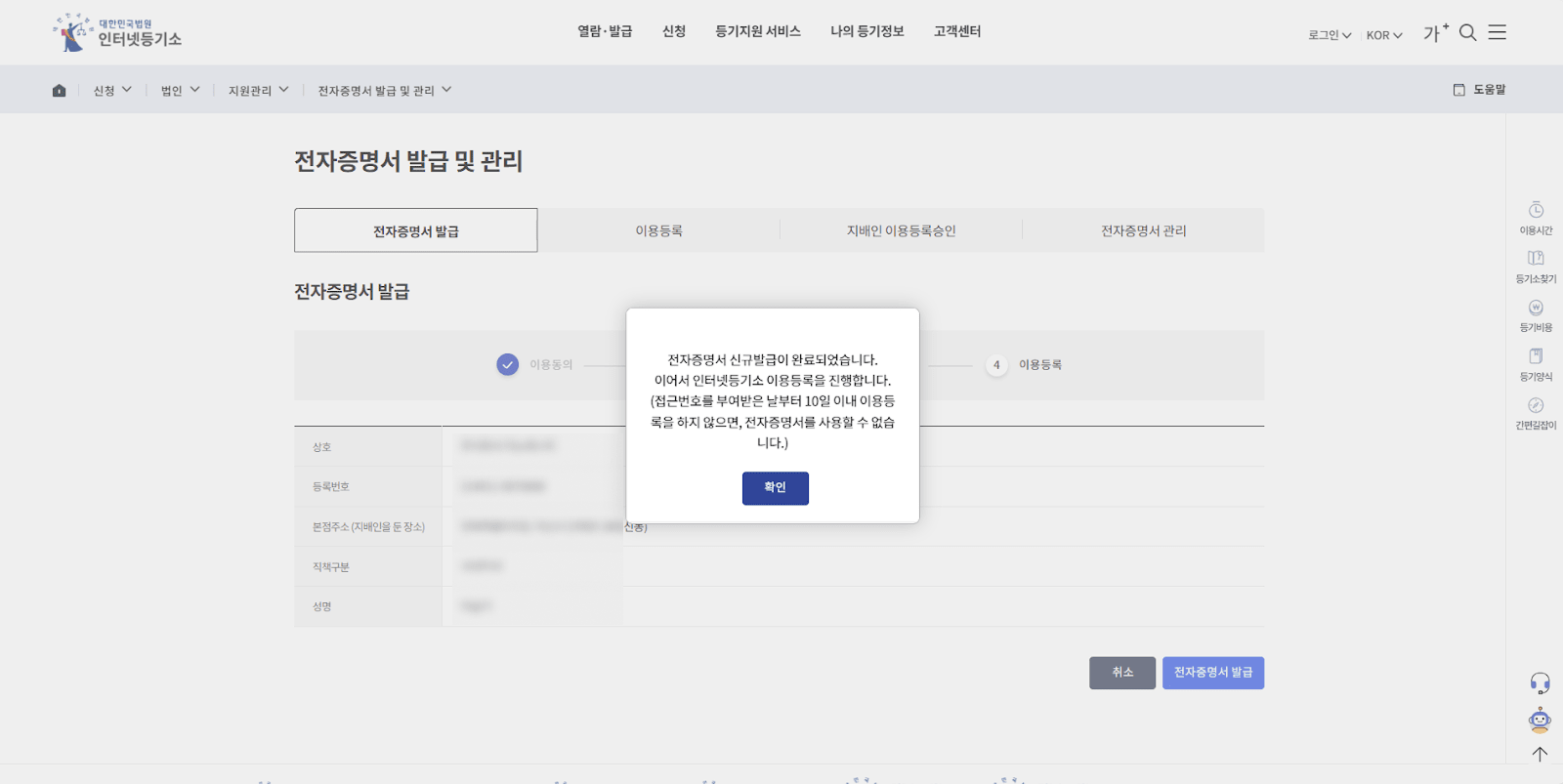Open the hamburger full menu icon
The height and width of the screenshot is (784, 1563).
1497,32
